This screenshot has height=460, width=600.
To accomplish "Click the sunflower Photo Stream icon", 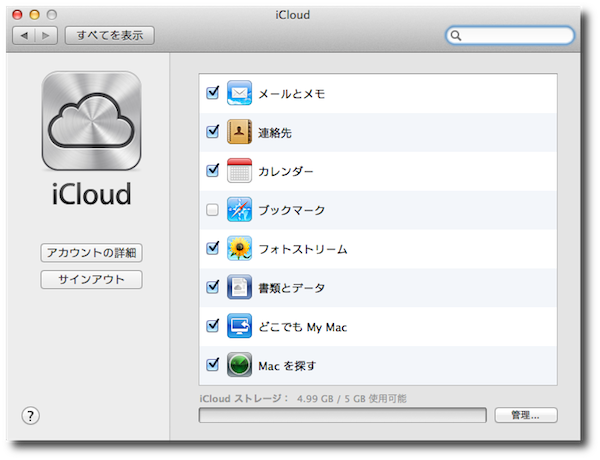I will pyautogui.click(x=239, y=248).
